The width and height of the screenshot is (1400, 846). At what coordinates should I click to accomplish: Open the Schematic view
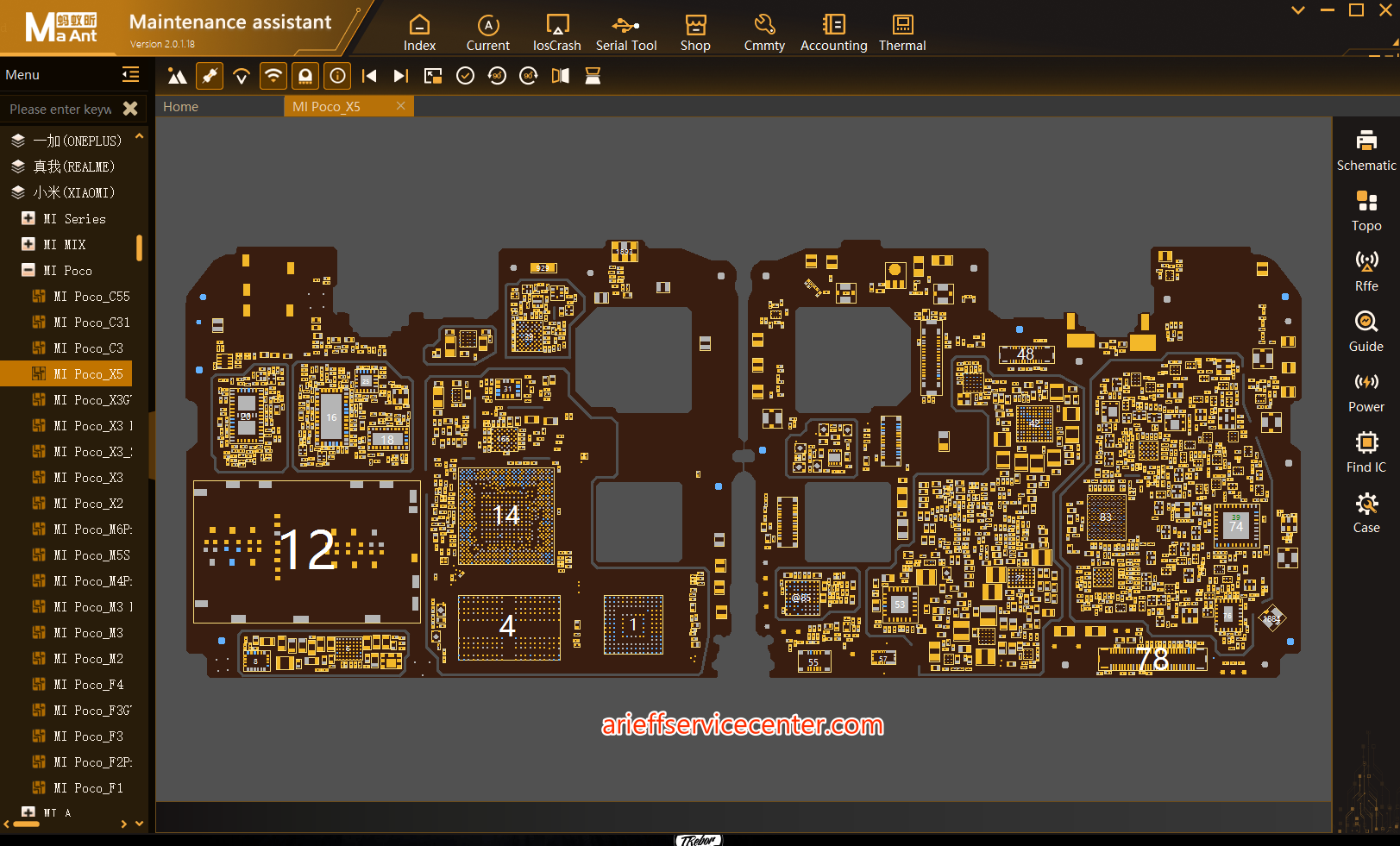coord(1366,151)
